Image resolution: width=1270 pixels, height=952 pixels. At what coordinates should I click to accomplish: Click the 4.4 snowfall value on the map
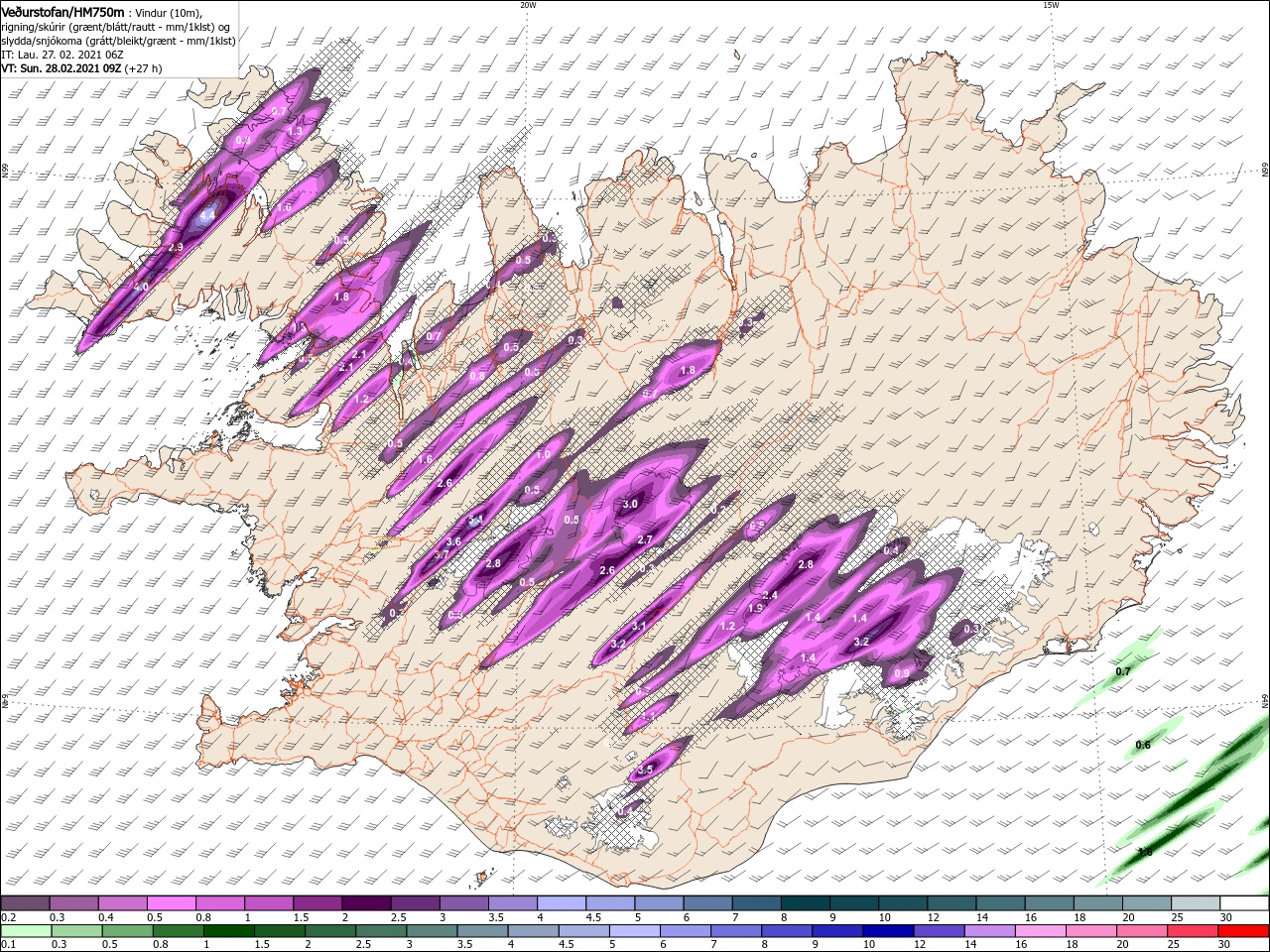pos(207,215)
